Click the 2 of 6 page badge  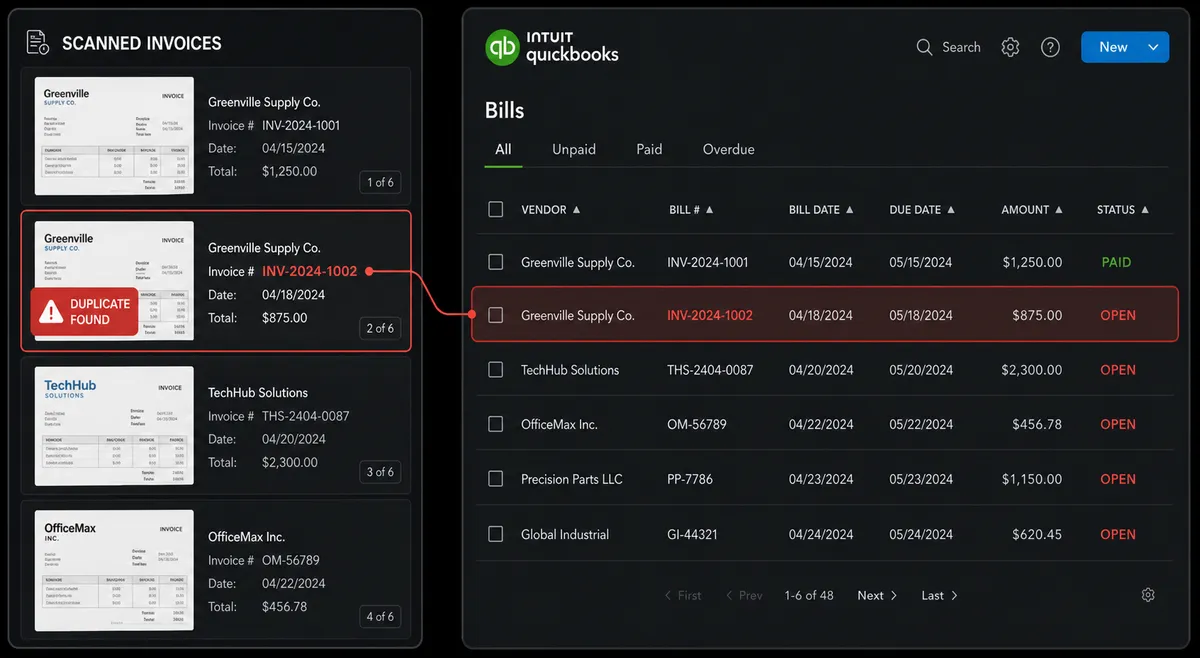click(x=380, y=328)
